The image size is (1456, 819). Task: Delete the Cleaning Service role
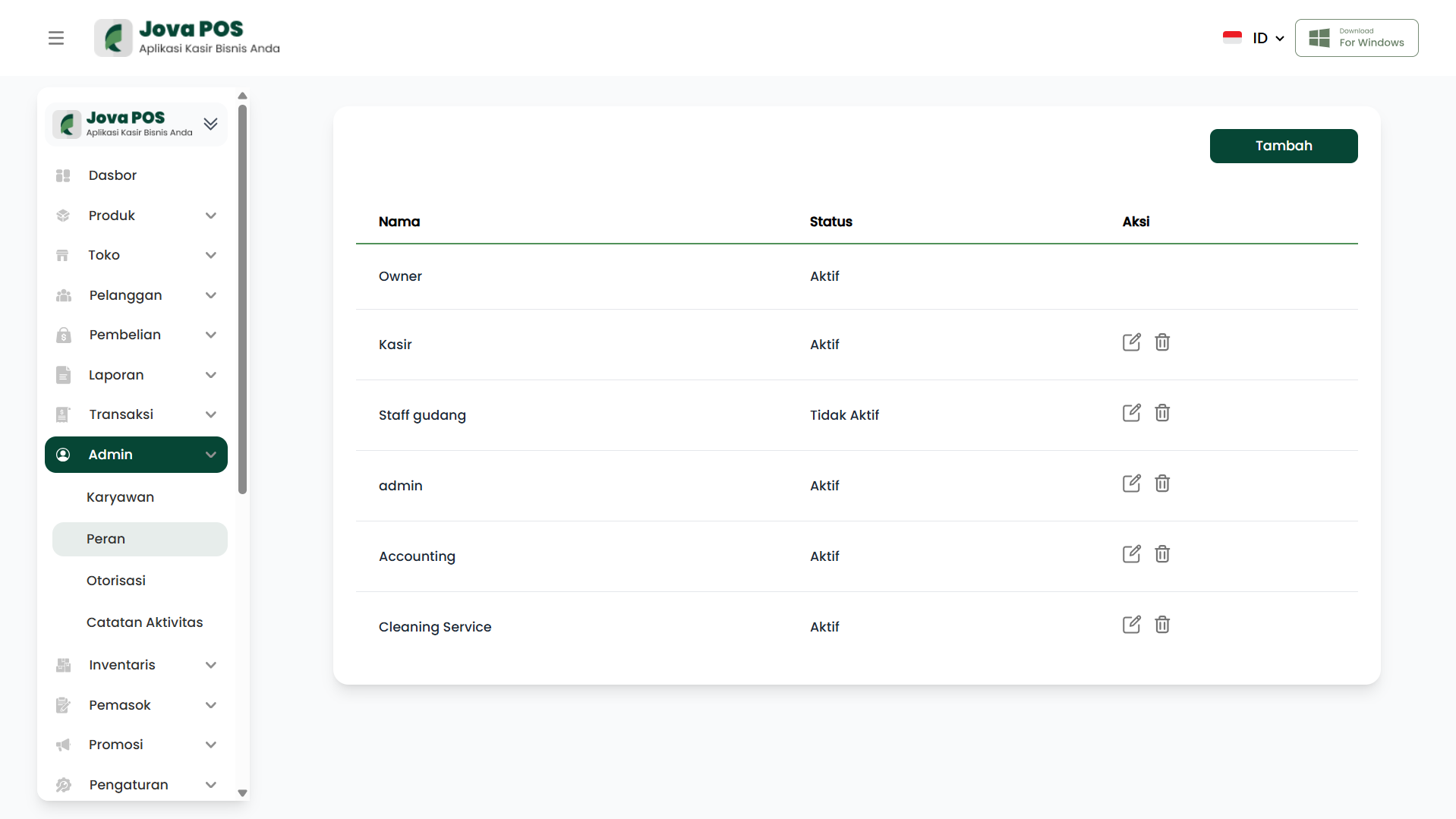[x=1161, y=625]
